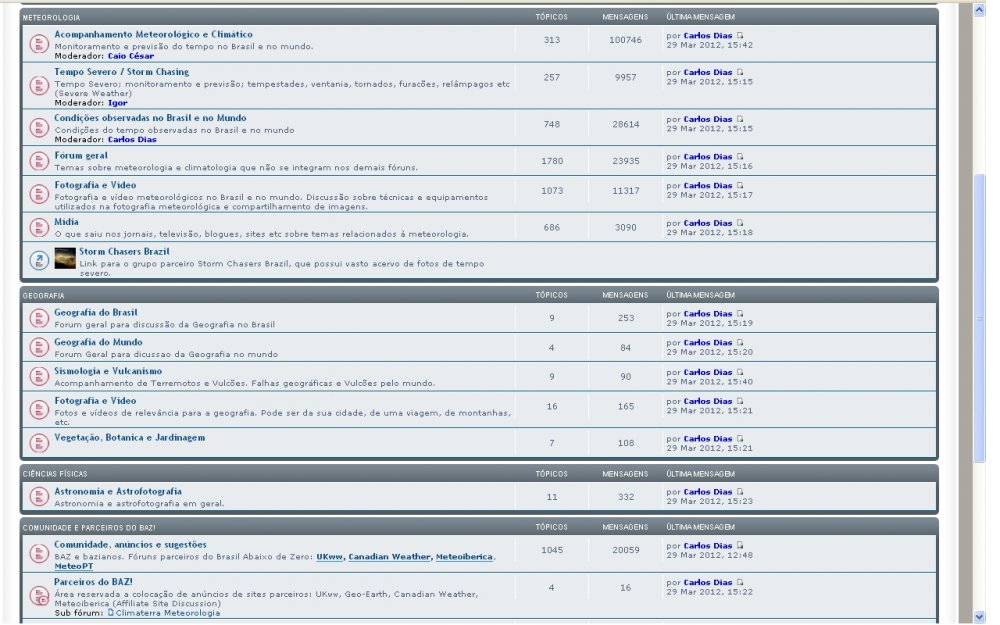Click the forum icon beside Astronomia e Astrofotografia

(38, 497)
